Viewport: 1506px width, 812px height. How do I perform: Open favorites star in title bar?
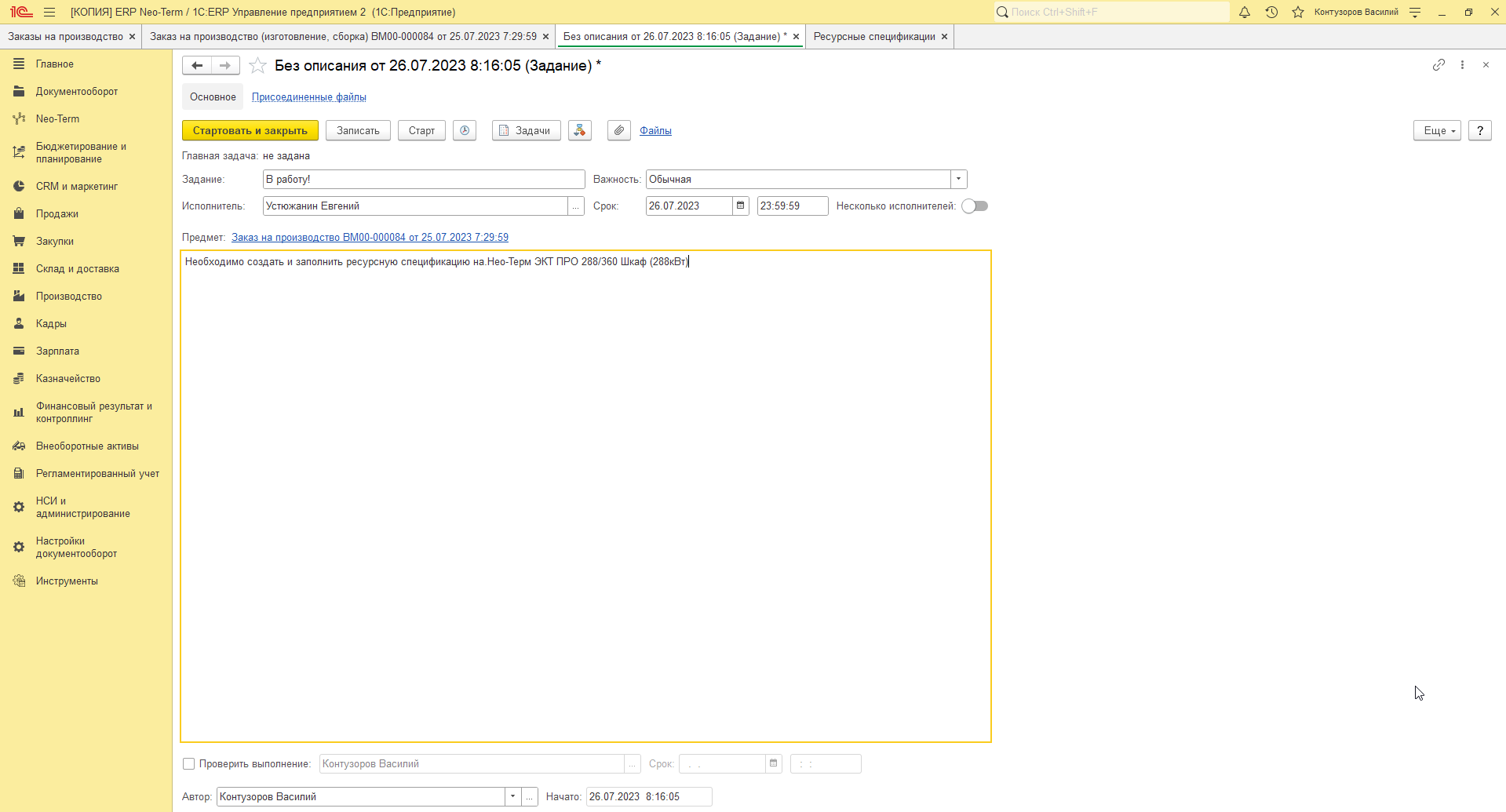coord(1298,12)
